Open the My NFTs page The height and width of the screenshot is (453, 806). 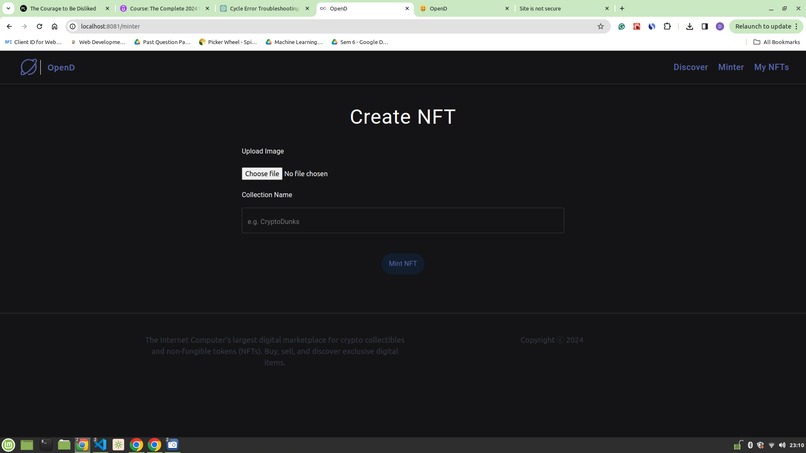(771, 67)
